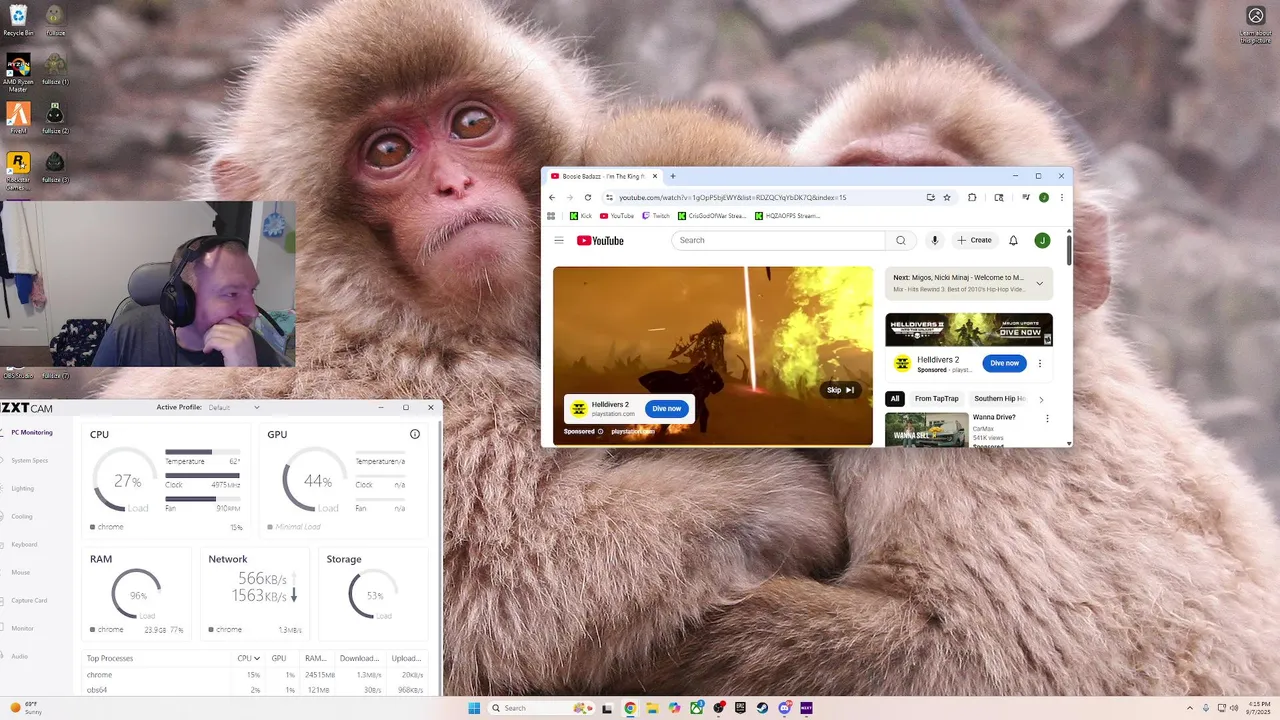This screenshot has width=1280, height=720.
Task: Open the green J account avatar on YouTube
Action: pos(1042,240)
